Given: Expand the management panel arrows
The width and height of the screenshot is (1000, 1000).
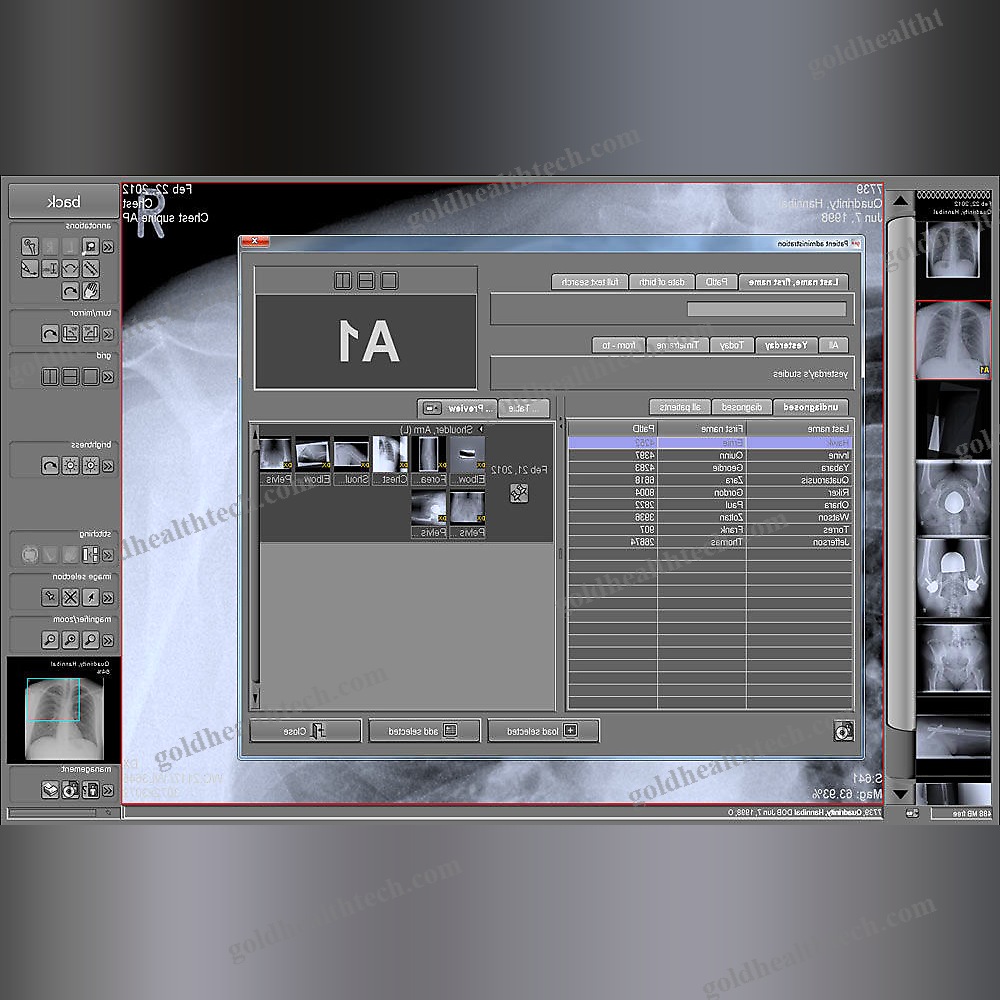Looking at the screenshot, I should pos(108,791).
